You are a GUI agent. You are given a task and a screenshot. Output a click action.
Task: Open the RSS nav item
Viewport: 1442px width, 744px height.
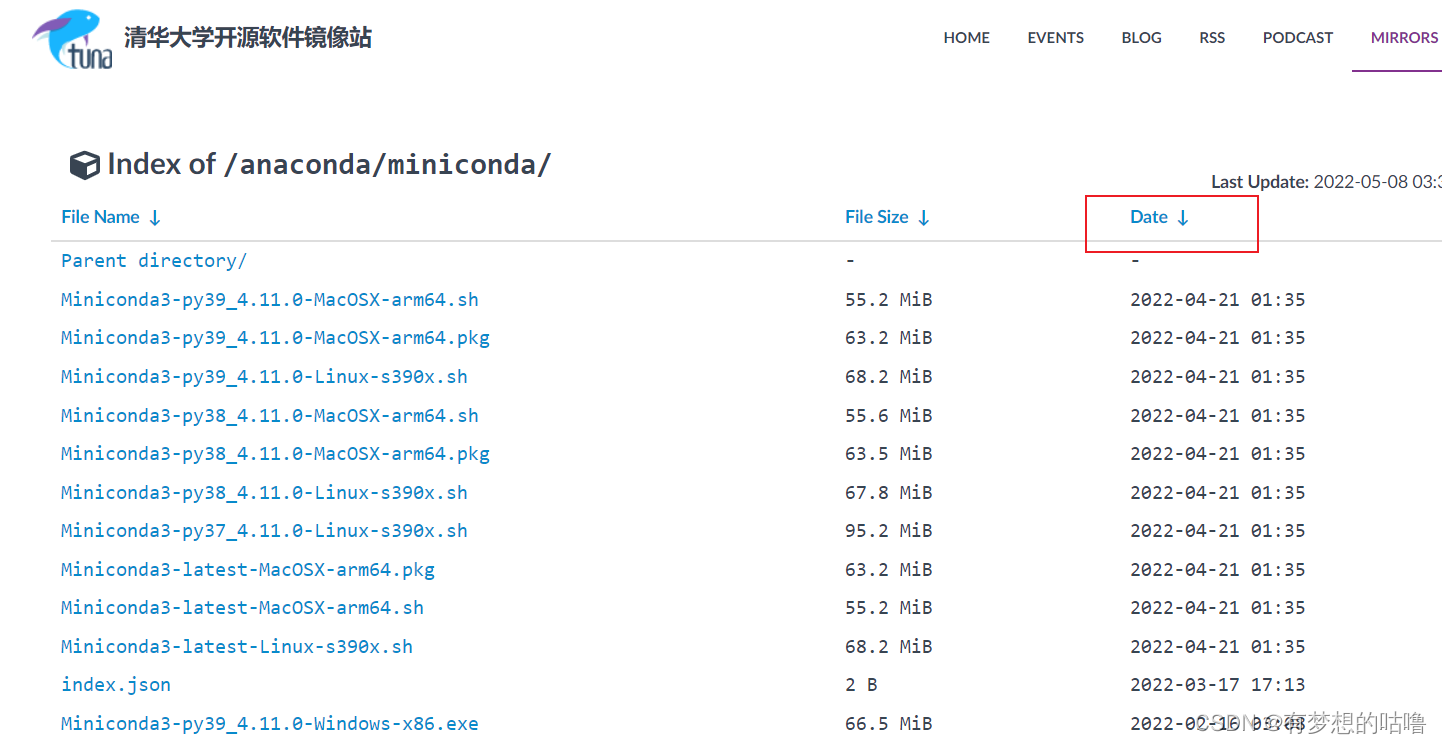pyautogui.click(x=1212, y=38)
